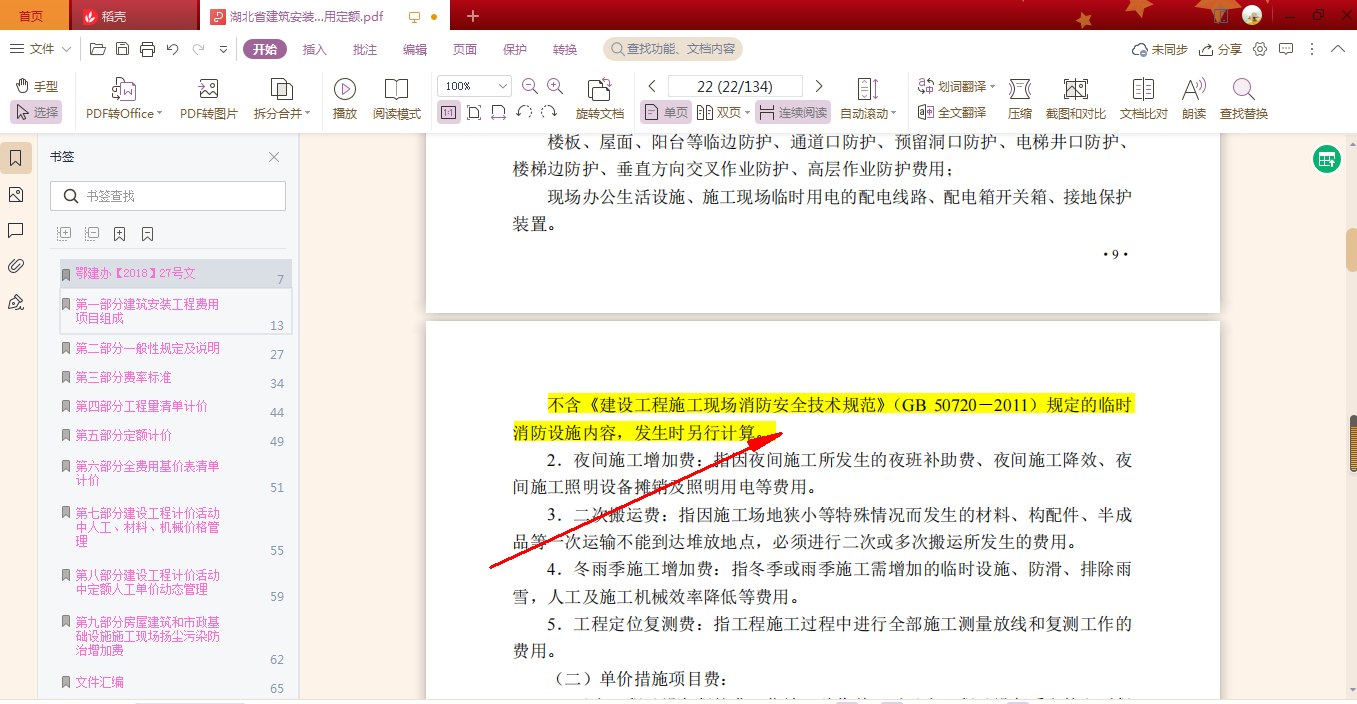Print the PDF using printer icon
Screen dimensions: 1357x704
(147, 49)
